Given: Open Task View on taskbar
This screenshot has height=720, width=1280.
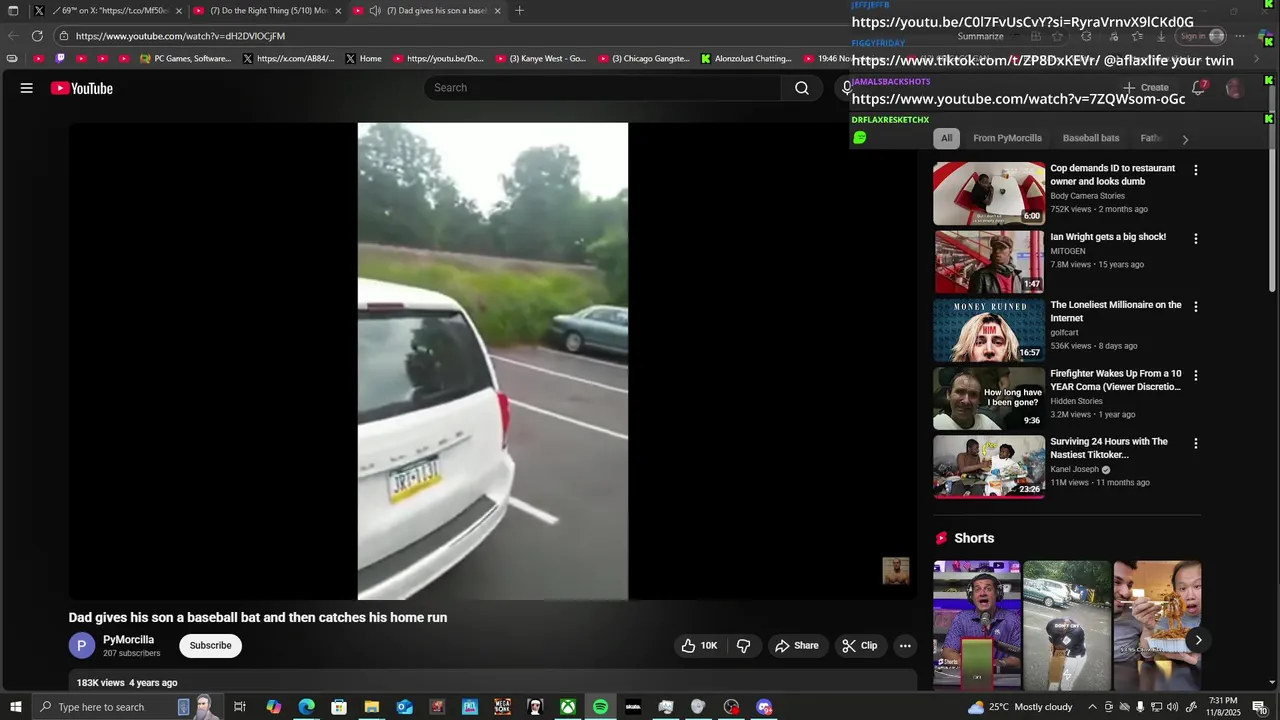Looking at the screenshot, I should point(240,707).
